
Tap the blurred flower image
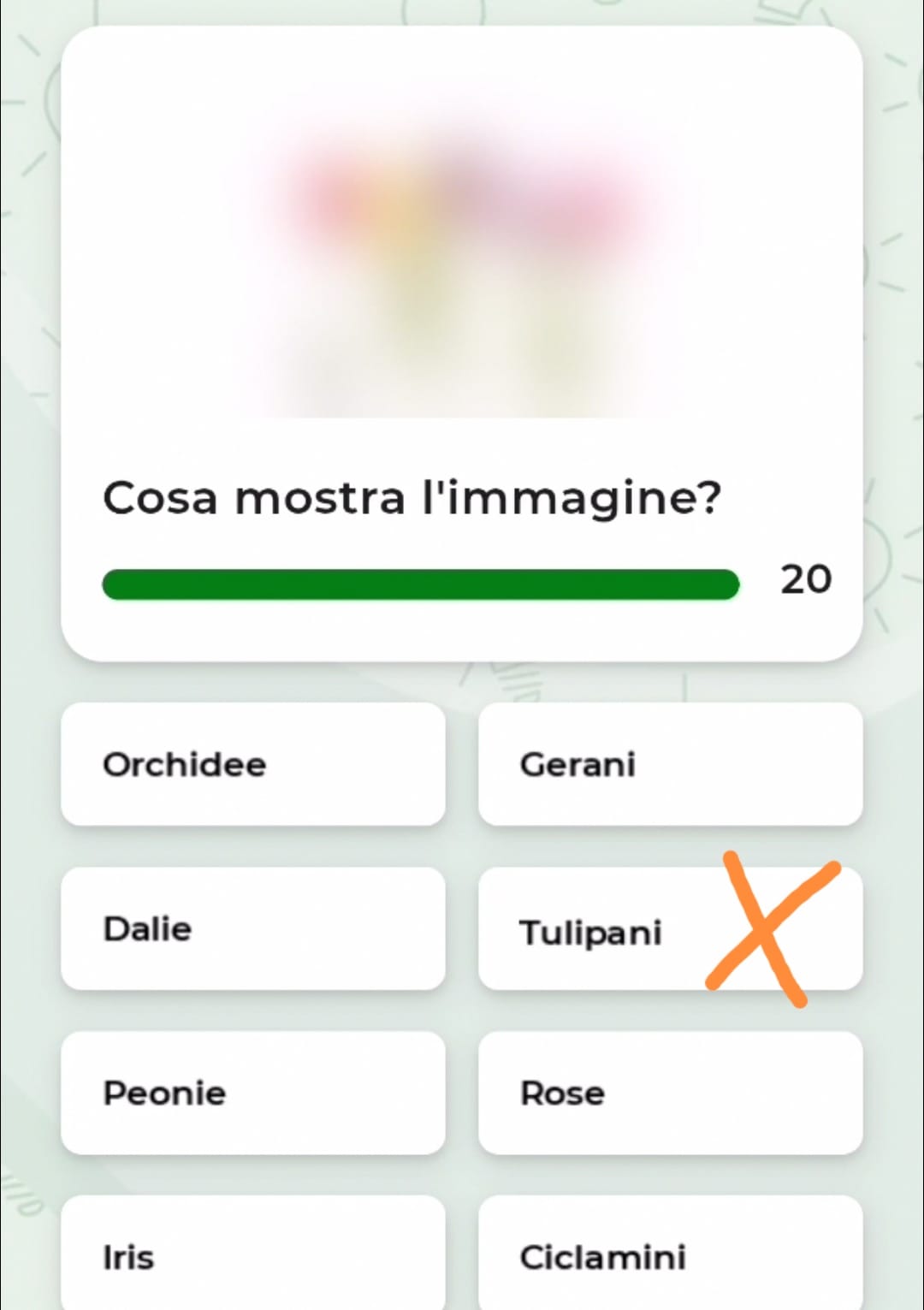(x=462, y=257)
